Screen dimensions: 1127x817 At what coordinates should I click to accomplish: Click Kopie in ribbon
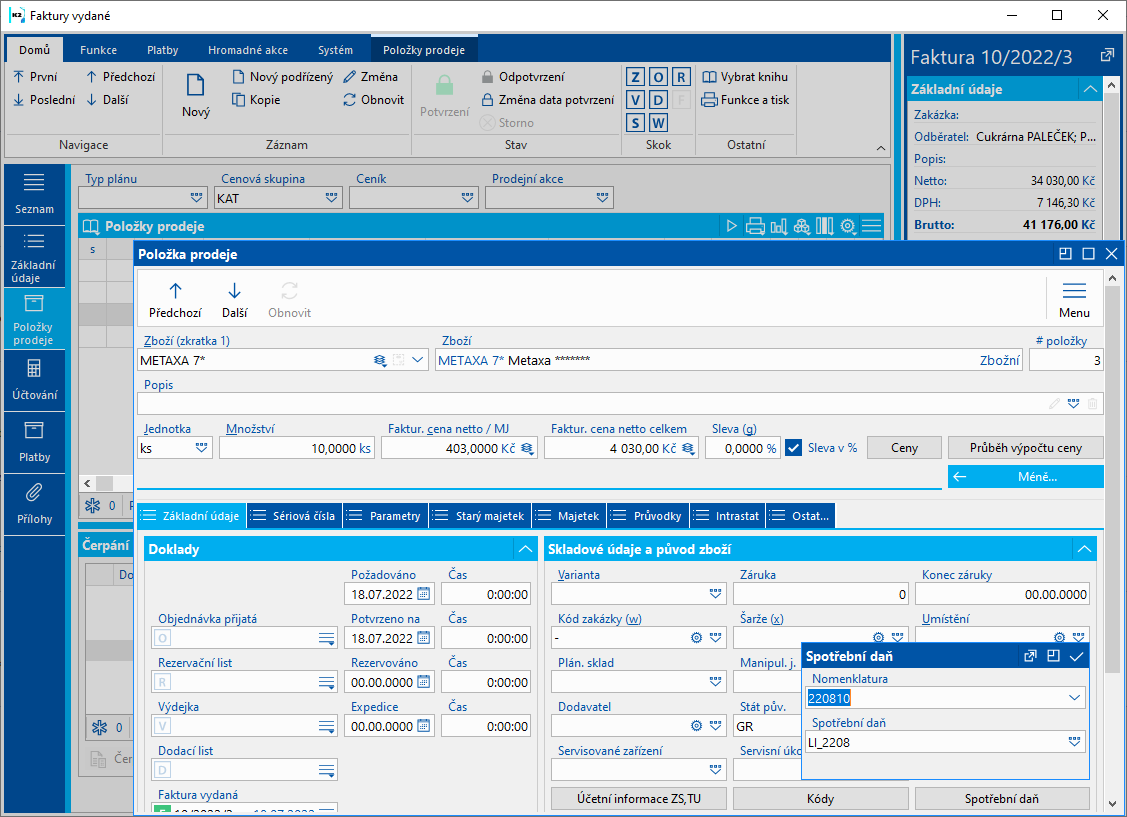[256, 100]
